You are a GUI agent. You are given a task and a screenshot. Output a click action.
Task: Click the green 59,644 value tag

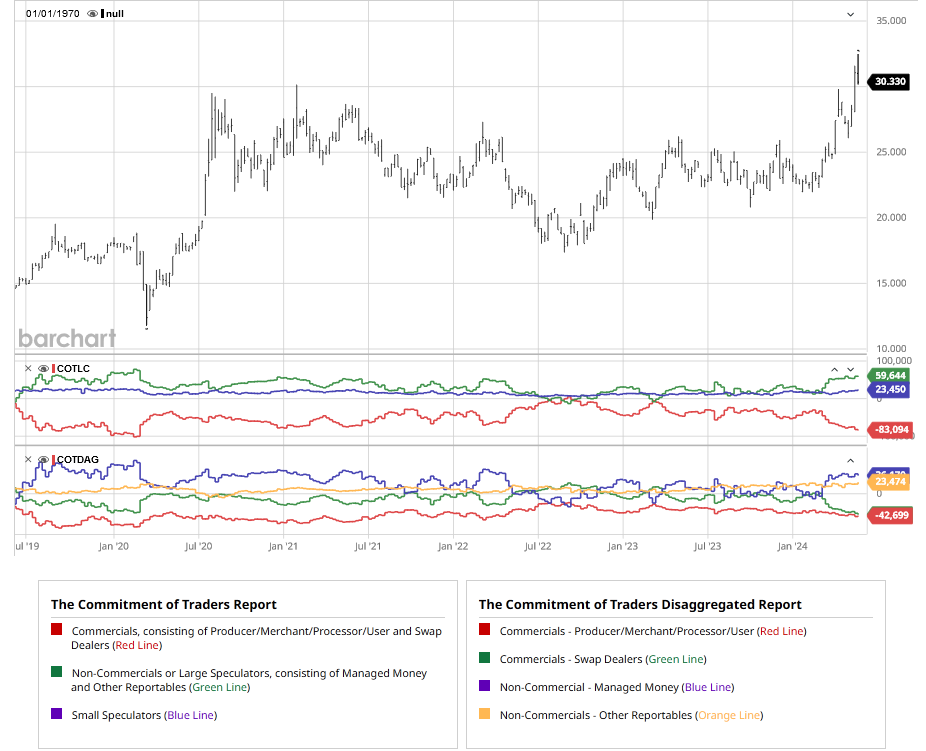tap(889, 376)
